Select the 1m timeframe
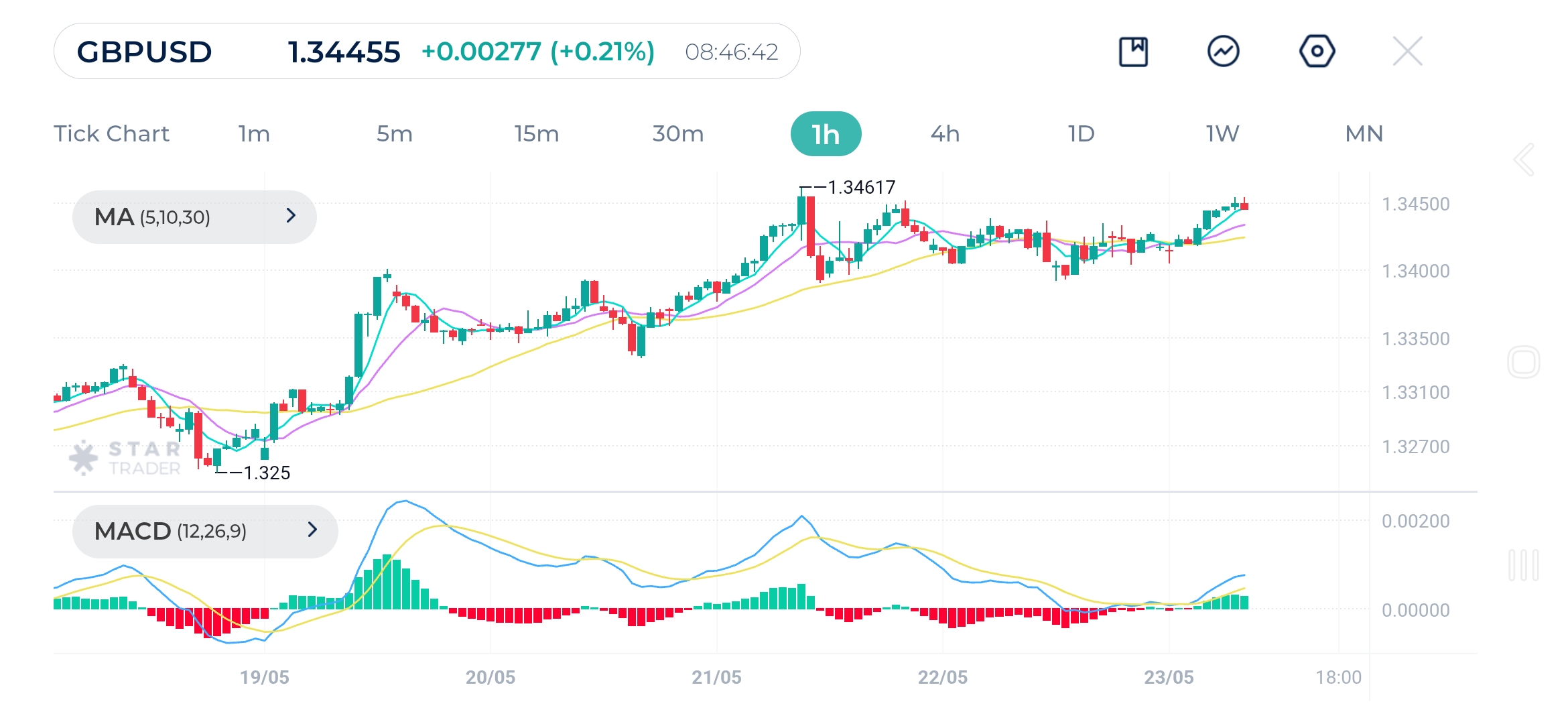This screenshot has width=1568, height=724. [254, 134]
